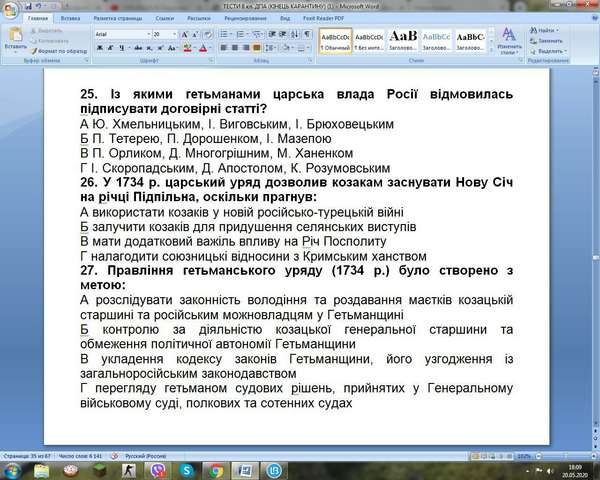Apply strikethrough formatting
Viewport: 600px width, 480px height.
point(138,48)
